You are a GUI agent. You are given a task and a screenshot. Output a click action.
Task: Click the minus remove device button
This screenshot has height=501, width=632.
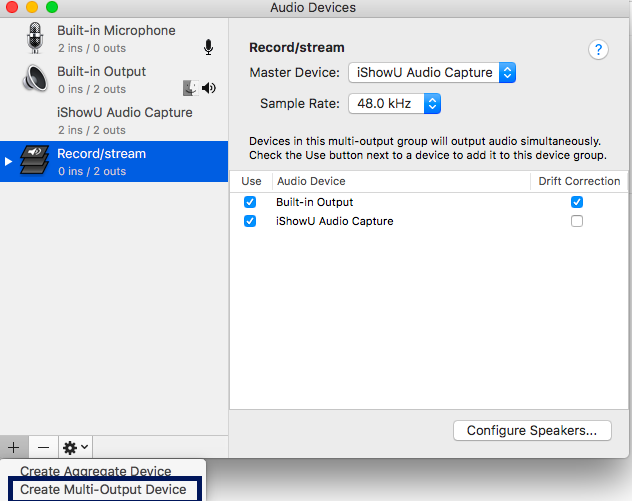[x=43, y=447]
